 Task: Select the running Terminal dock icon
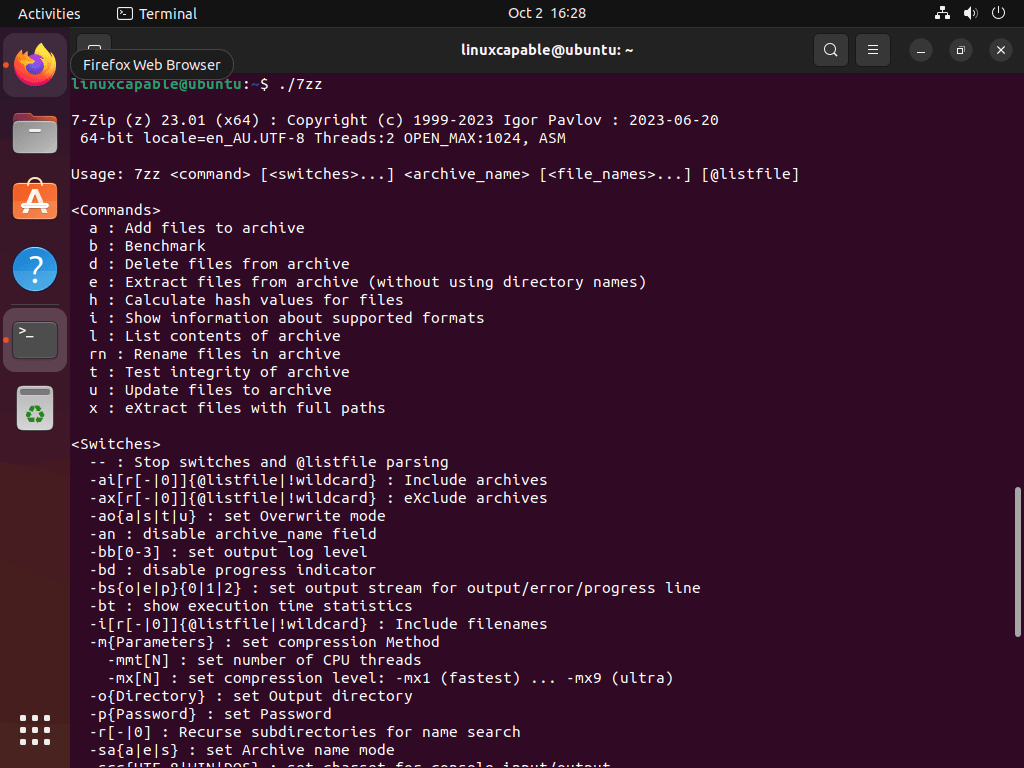point(35,339)
